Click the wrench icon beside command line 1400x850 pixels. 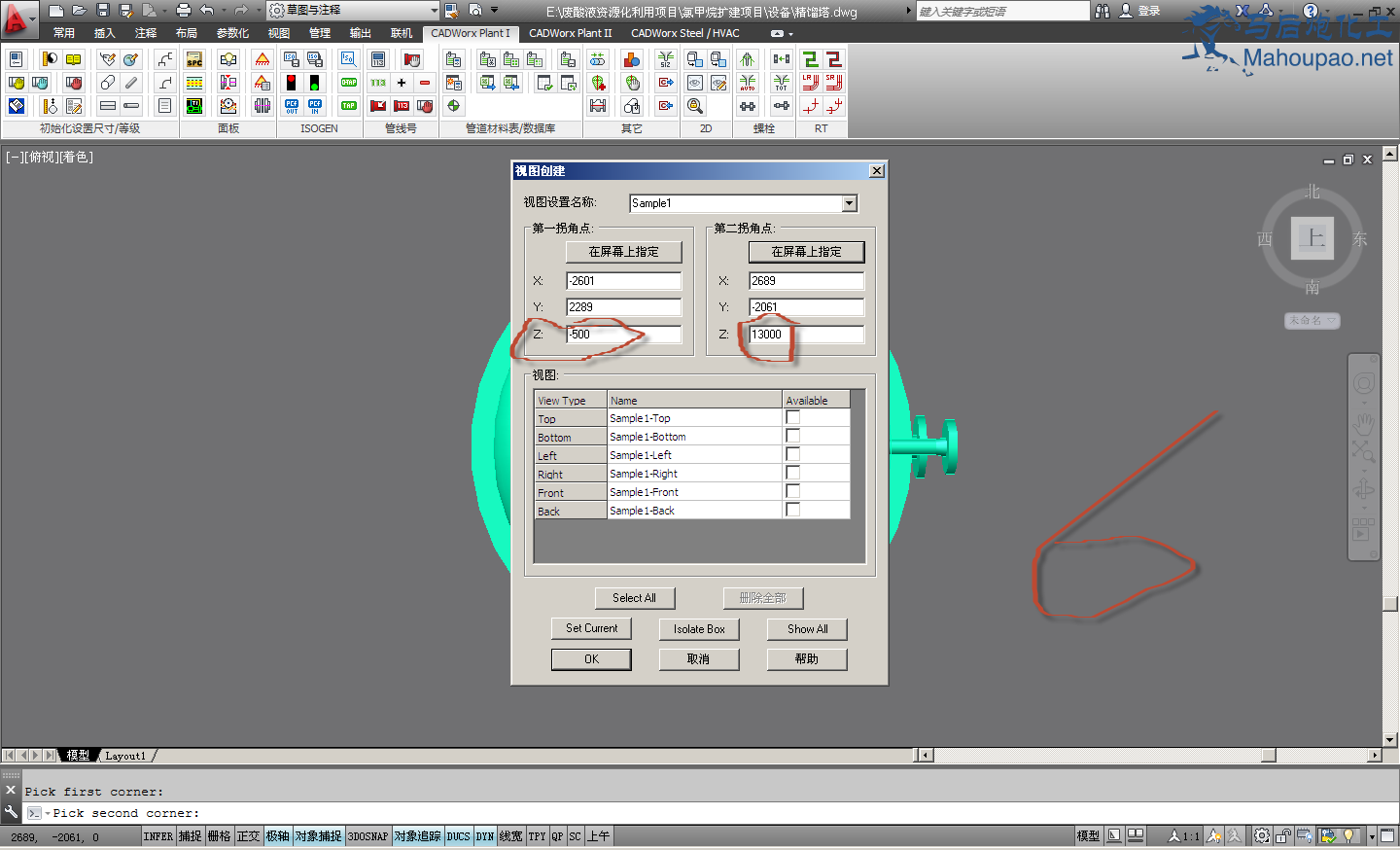(x=11, y=812)
